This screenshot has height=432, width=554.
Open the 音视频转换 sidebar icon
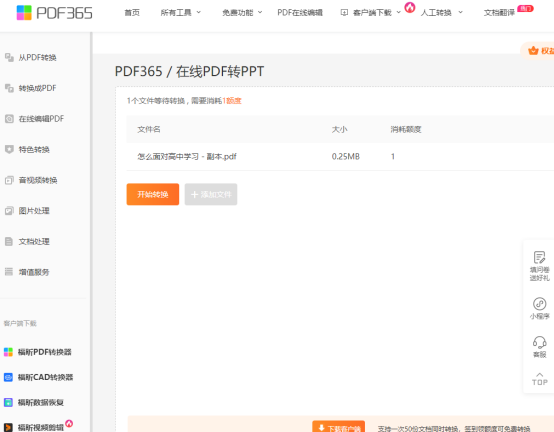(9, 180)
